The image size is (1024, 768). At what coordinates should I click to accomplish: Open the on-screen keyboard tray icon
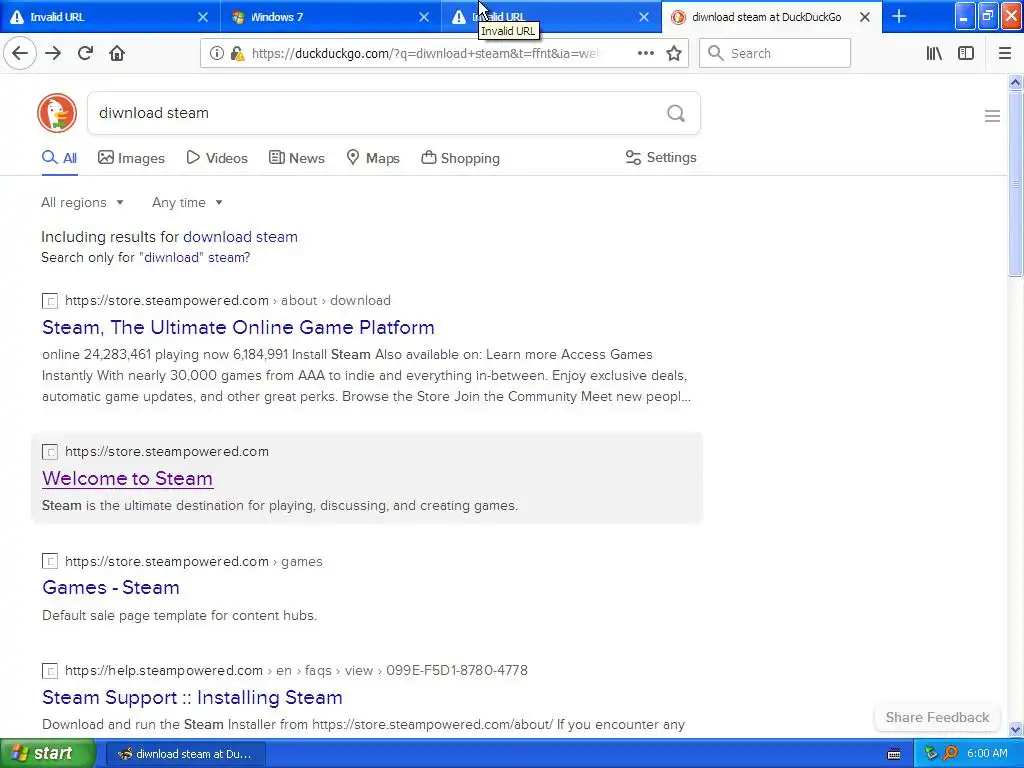click(894, 754)
